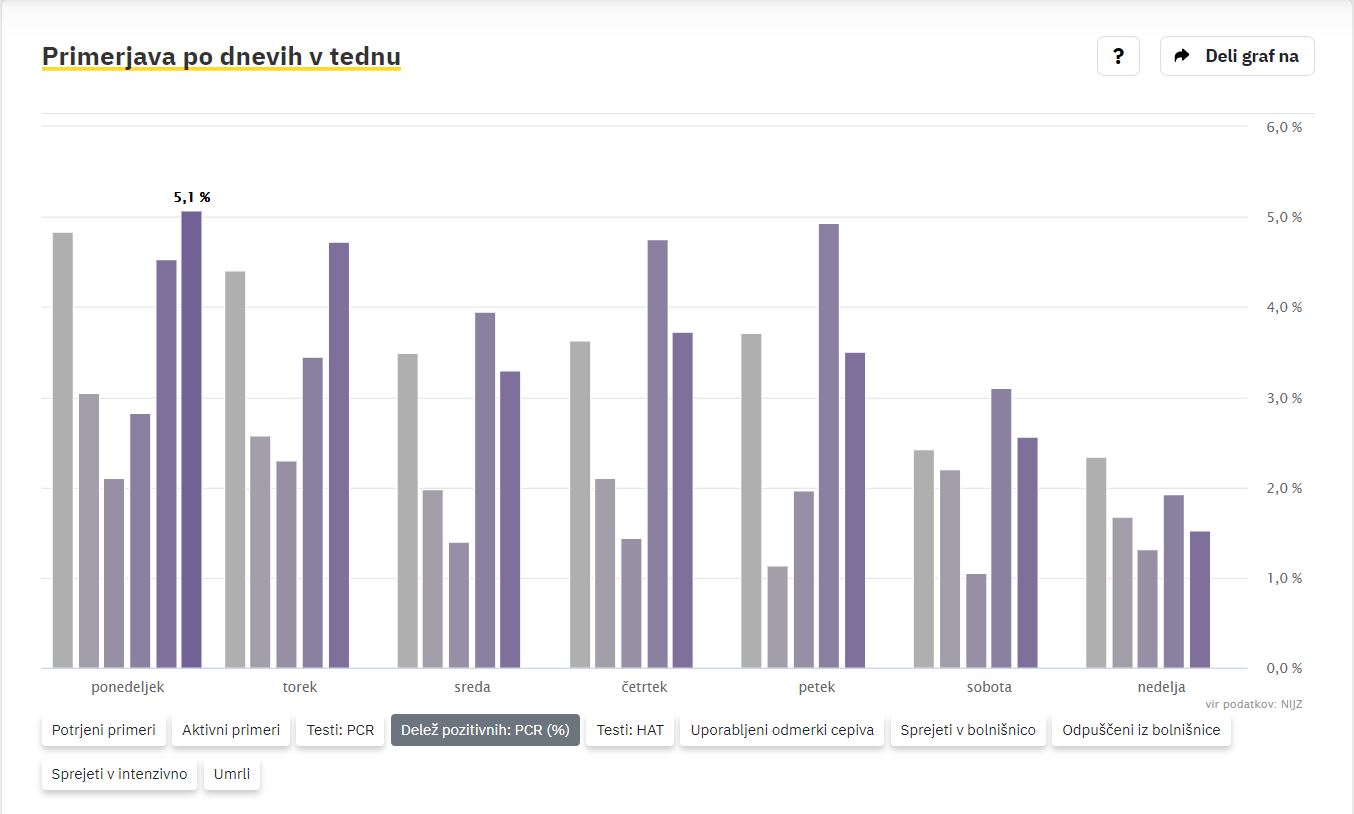
Task: Click the 'Primerjava po dnevih v tednu' heading
Action: coord(221,56)
